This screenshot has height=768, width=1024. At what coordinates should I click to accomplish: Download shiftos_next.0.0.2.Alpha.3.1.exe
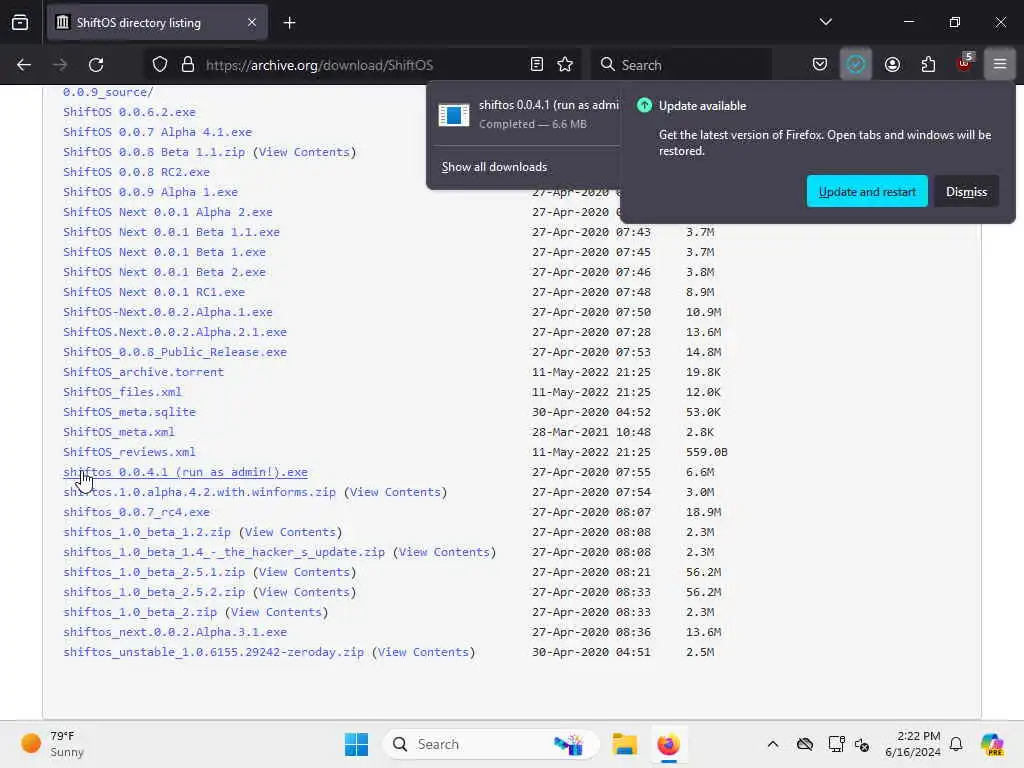click(175, 632)
